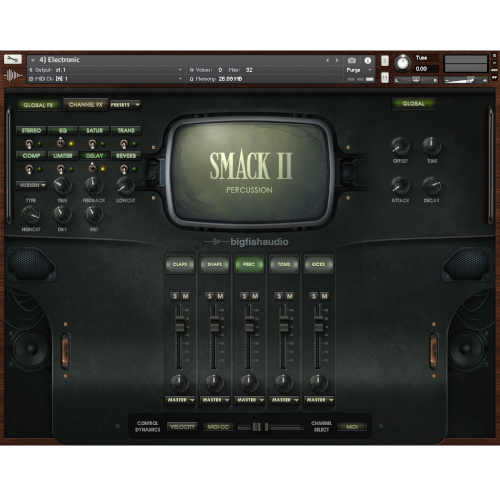Flip the TRANS effect toggle switch
This screenshot has height=500, width=500.
(124, 144)
